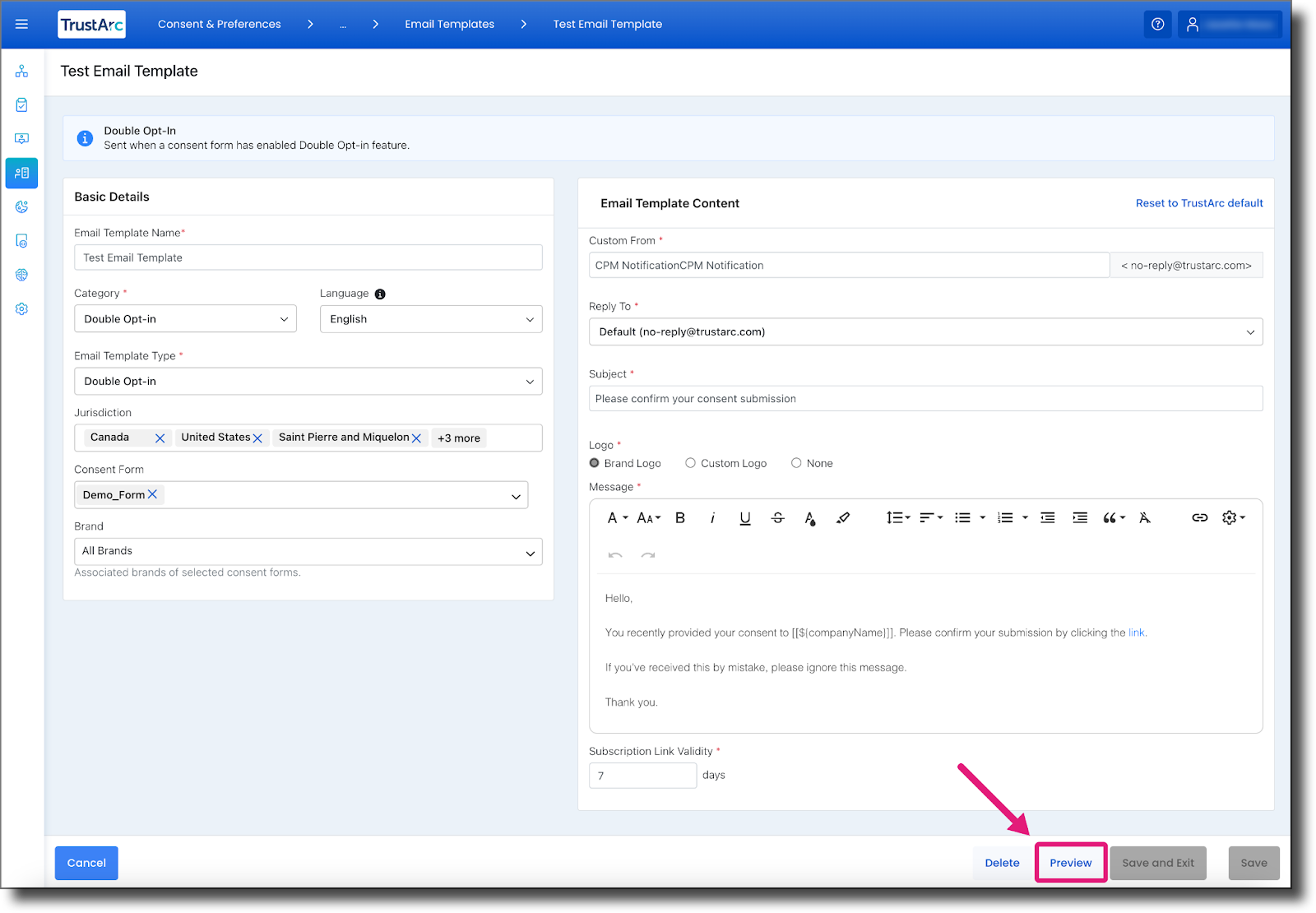The height and width of the screenshot is (913, 1316).
Task: Open the Language dropdown
Action: click(x=431, y=319)
